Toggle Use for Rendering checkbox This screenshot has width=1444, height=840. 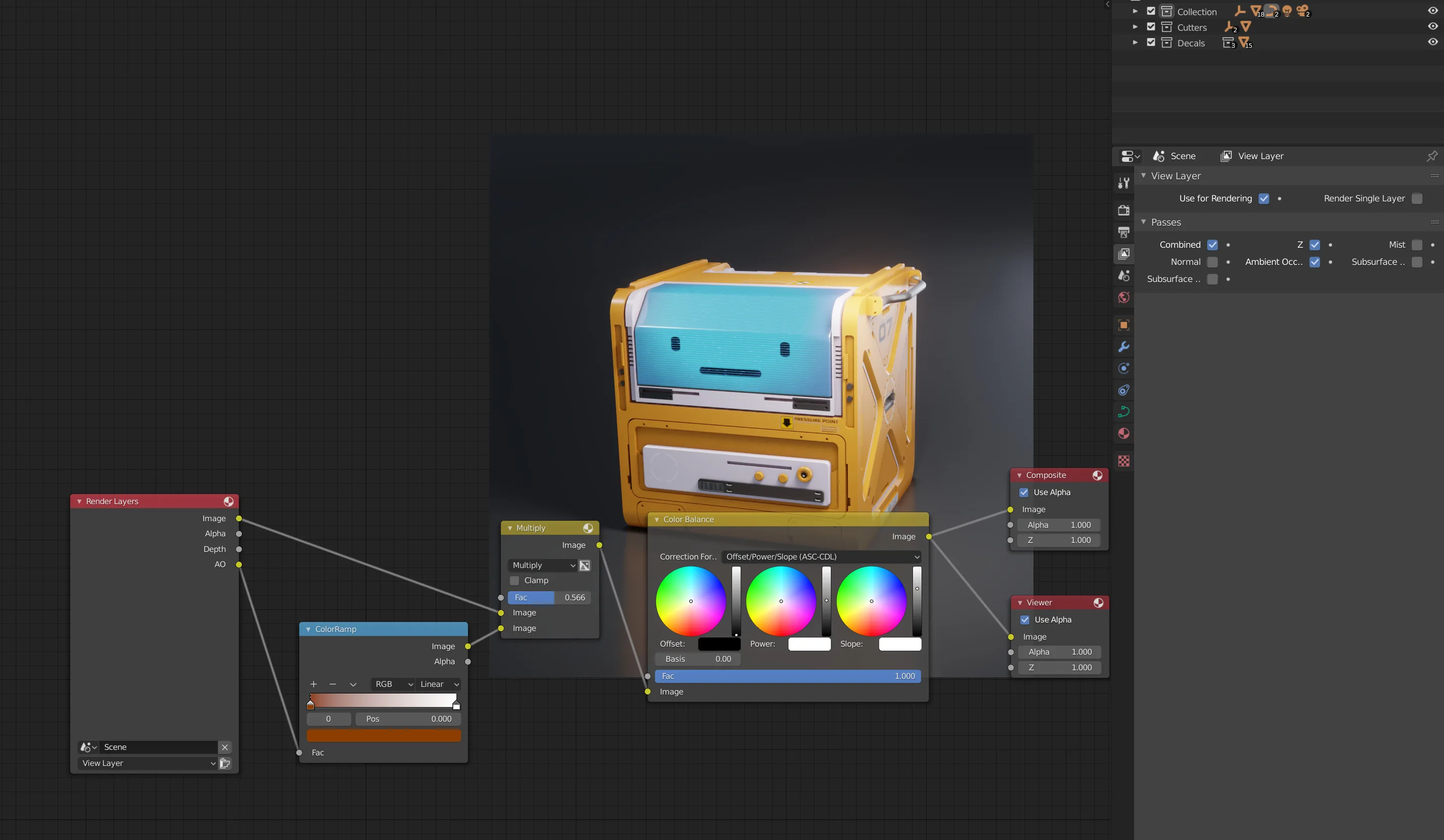pyautogui.click(x=1264, y=199)
